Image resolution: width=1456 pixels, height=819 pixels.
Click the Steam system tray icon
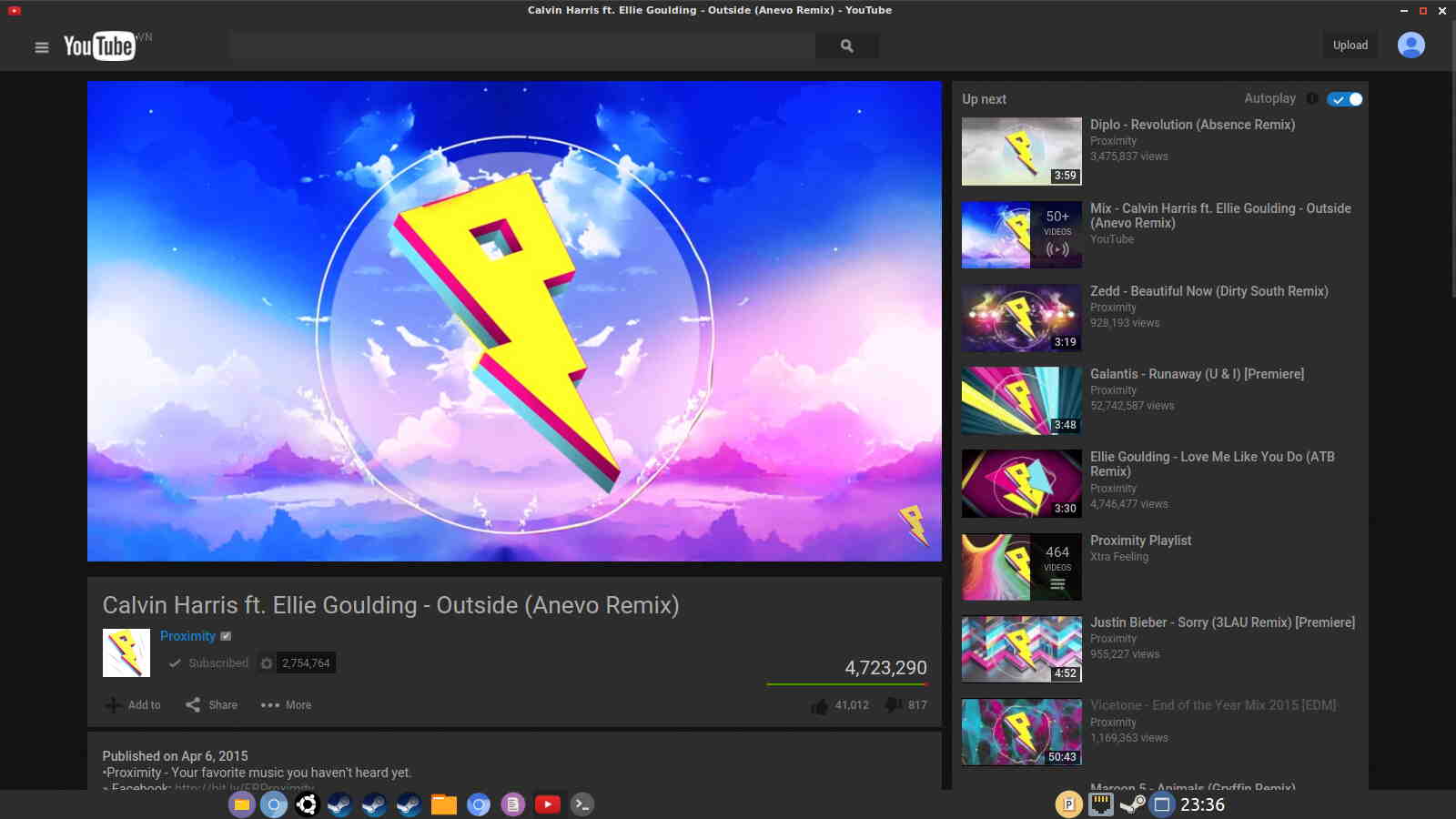(1132, 804)
